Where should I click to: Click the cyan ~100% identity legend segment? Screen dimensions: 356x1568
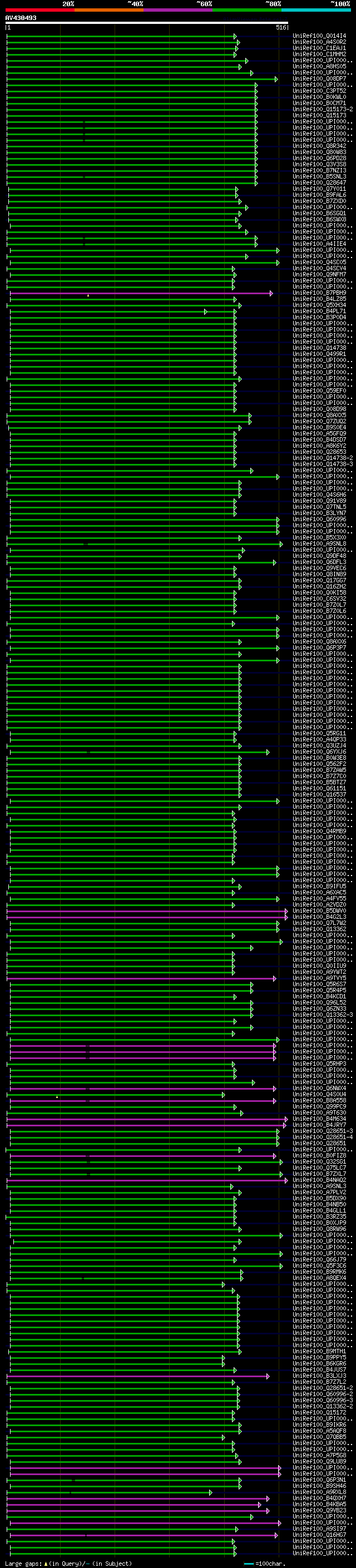coord(316,10)
